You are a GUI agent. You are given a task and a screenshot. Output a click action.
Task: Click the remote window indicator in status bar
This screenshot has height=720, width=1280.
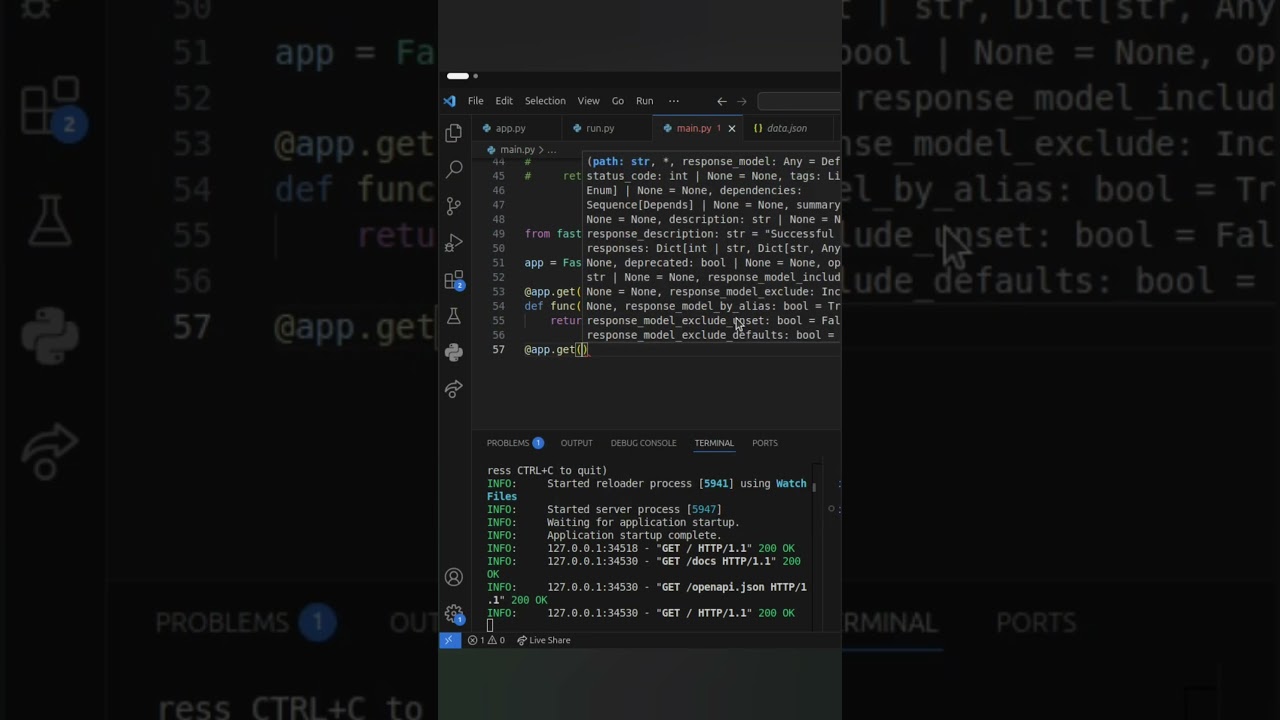pos(449,640)
